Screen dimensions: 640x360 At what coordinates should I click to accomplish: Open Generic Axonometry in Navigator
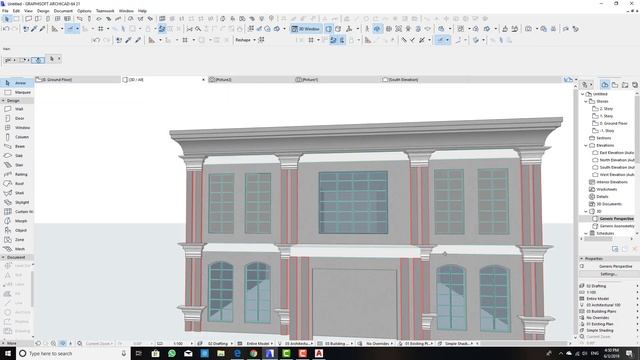(617, 226)
